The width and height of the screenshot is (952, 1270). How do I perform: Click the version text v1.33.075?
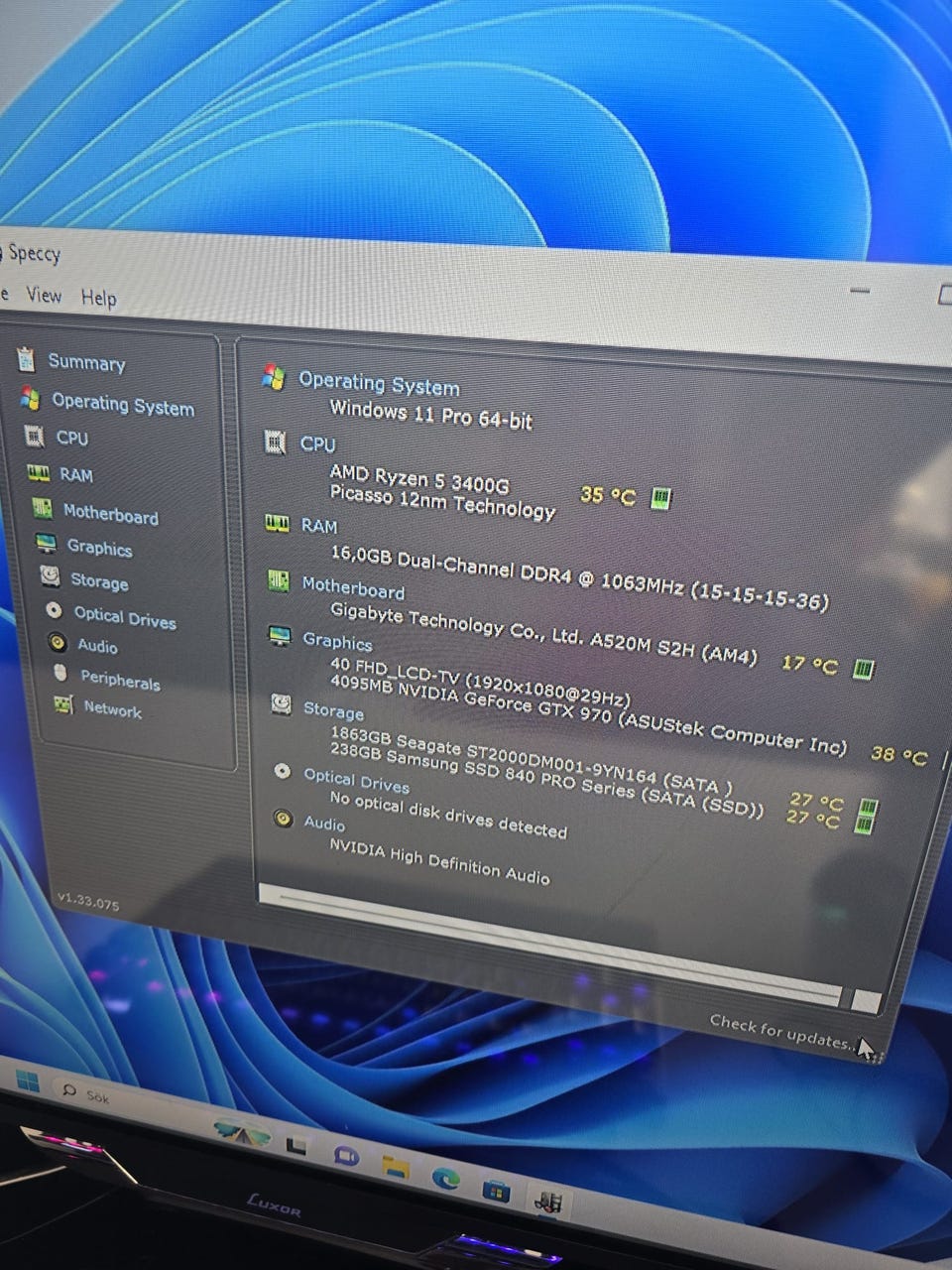pos(87,903)
